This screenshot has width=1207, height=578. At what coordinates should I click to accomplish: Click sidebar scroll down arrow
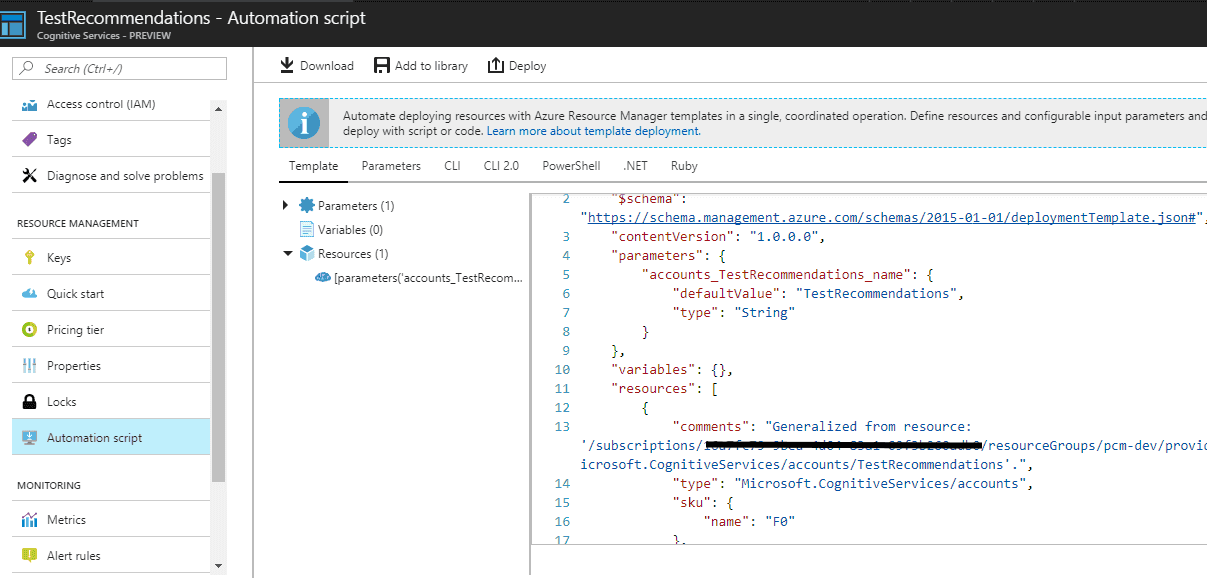tap(218, 566)
